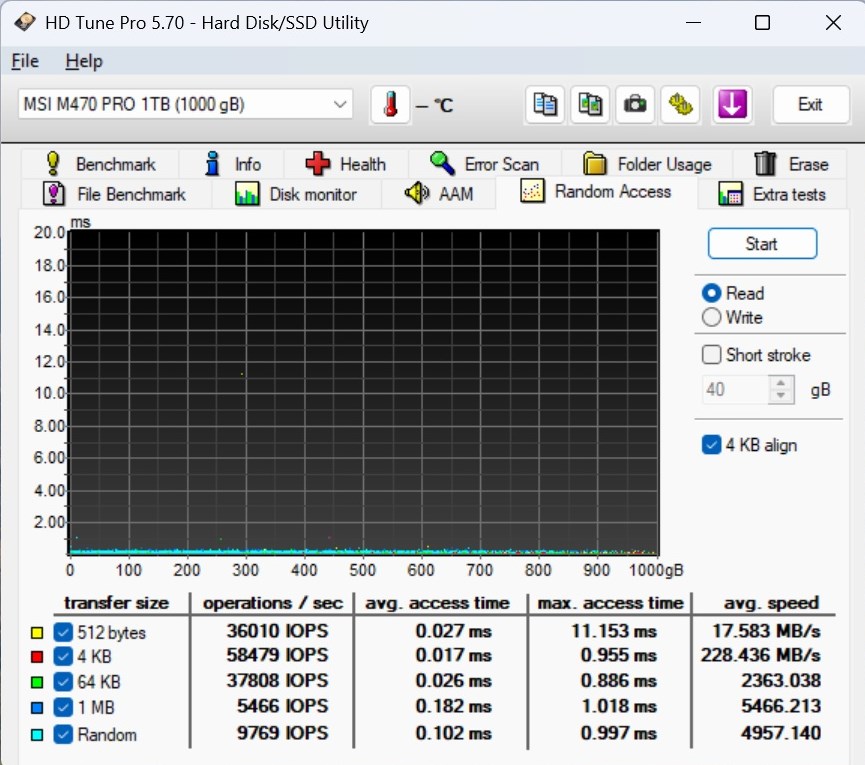Select the Write radio button
Viewport: 865px width, 765px height.
coord(712,318)
